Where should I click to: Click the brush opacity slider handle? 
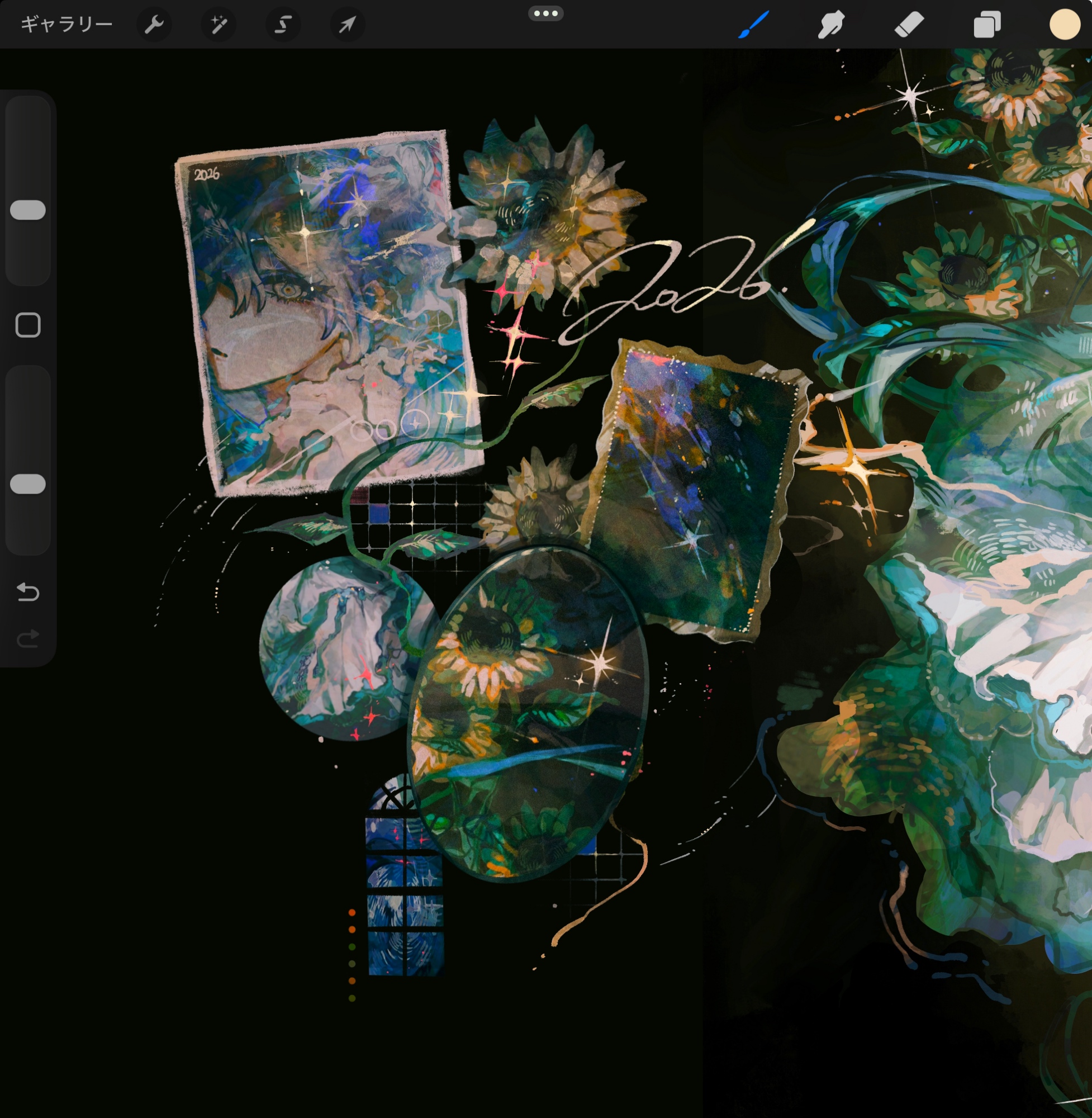[27, 484]
